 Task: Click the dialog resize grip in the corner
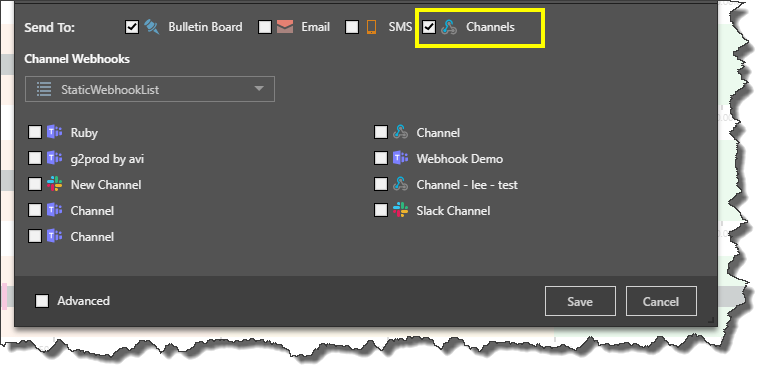pyautogui.click(x=711, y=320)
